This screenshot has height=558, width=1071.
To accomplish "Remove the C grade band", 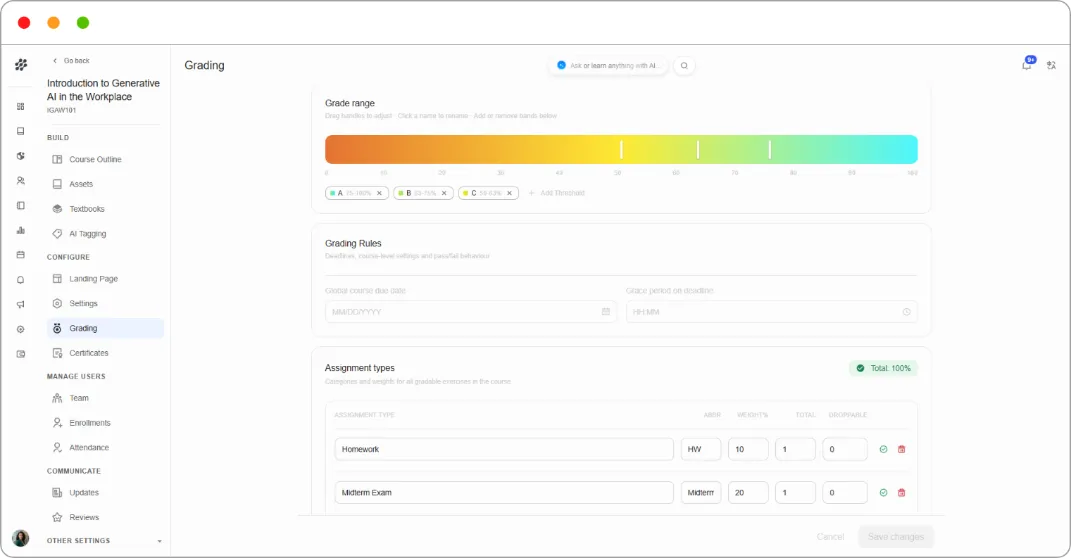I will tap(509, 193).
